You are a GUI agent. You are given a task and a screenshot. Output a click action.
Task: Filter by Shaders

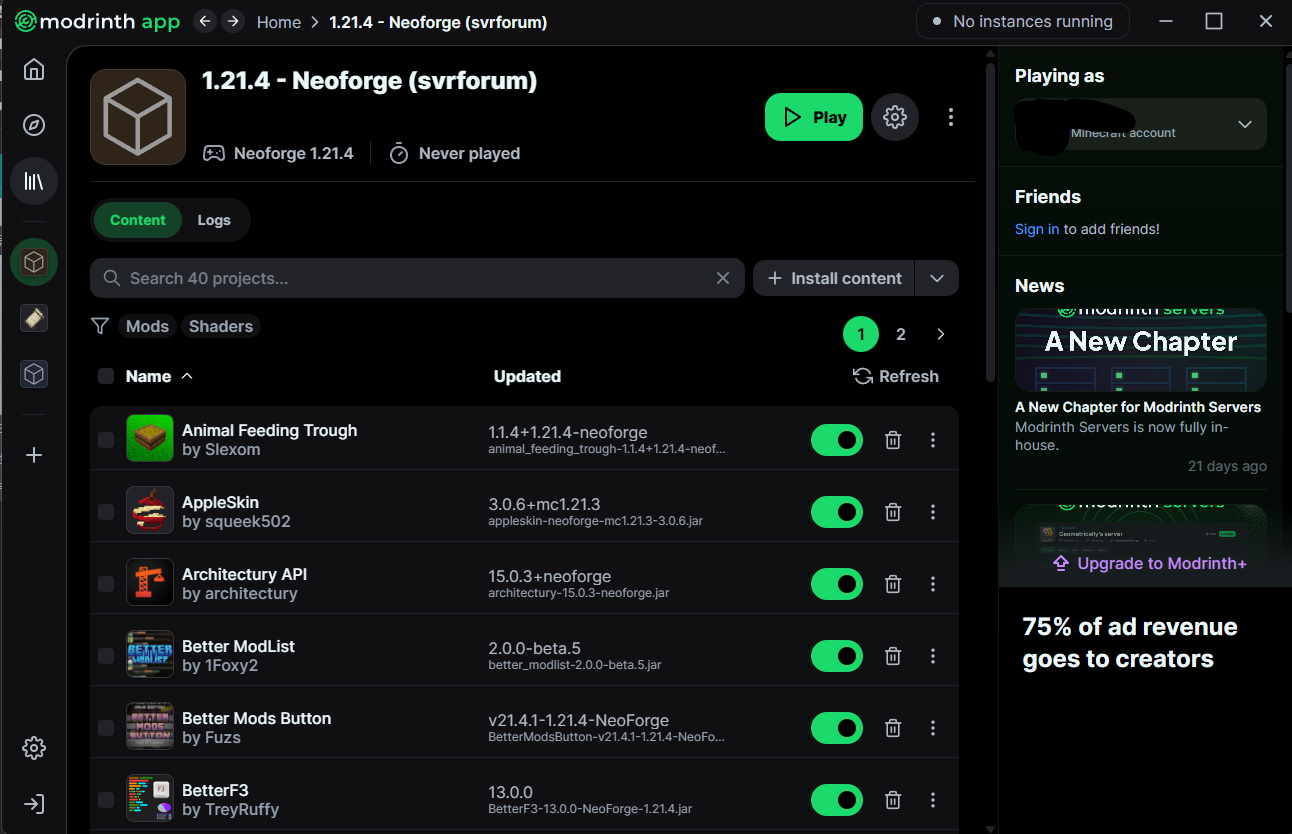point(221,326)
